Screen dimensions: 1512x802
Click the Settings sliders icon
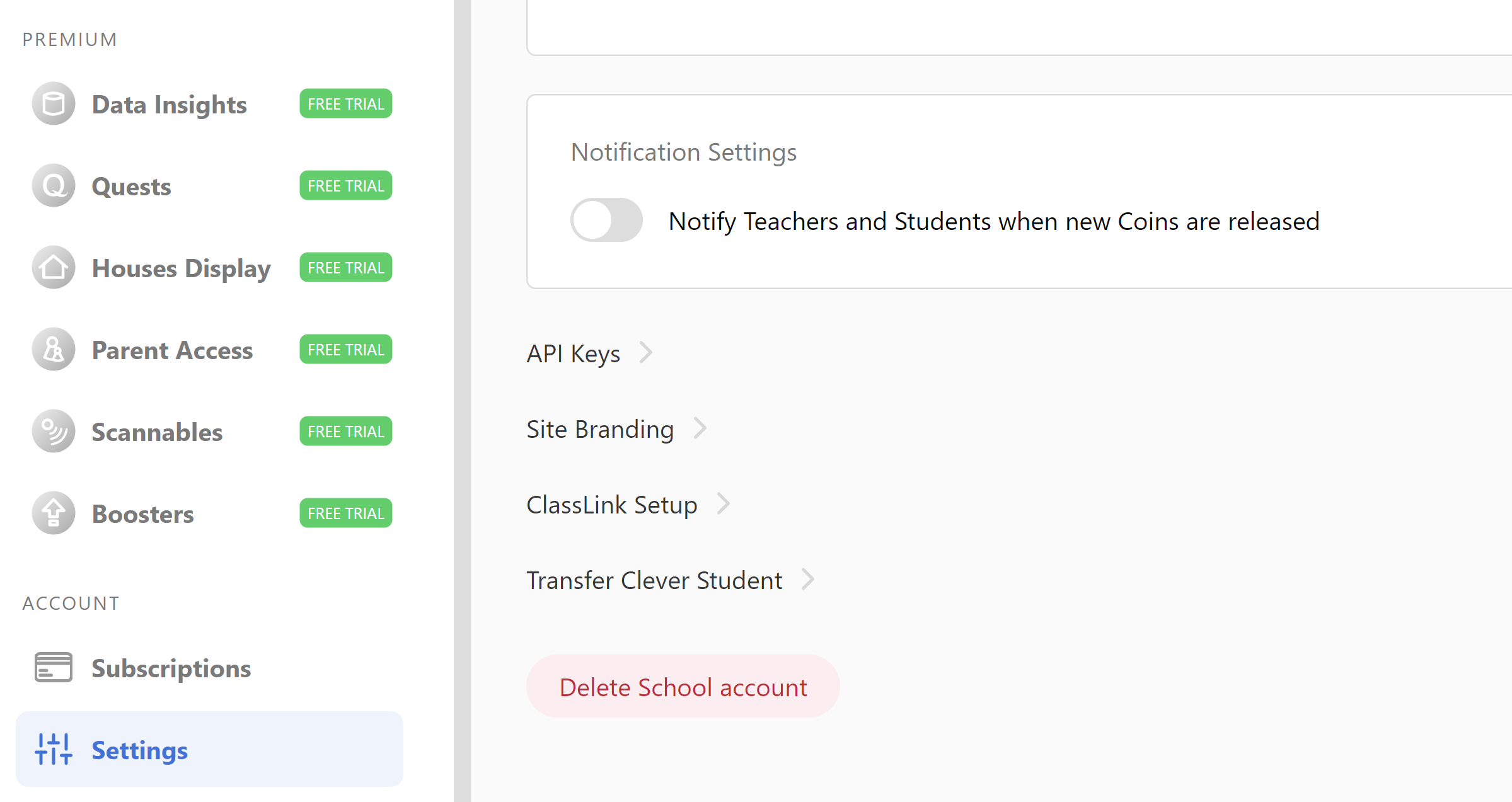tap(54, 749)
